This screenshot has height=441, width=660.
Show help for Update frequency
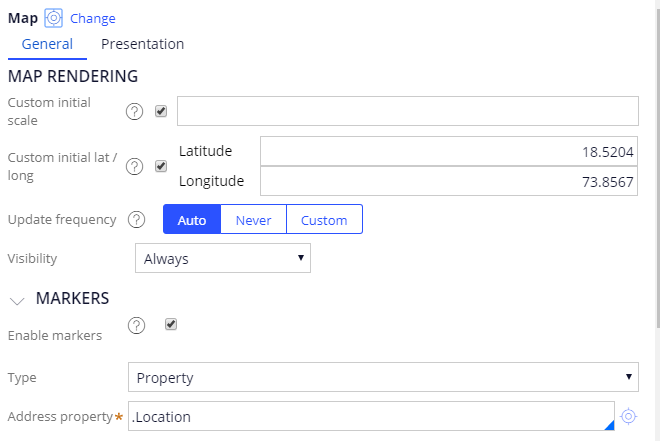(x=136, y=220)
